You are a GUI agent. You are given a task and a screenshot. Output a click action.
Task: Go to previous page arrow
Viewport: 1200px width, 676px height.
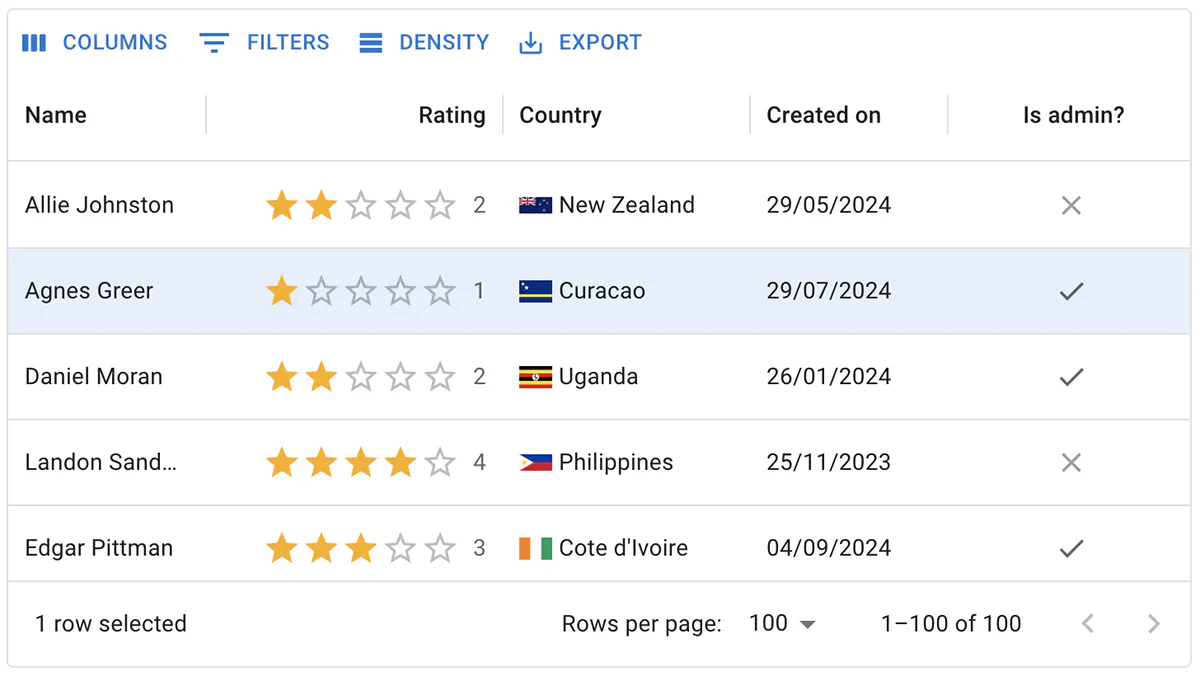(1088, 624)
